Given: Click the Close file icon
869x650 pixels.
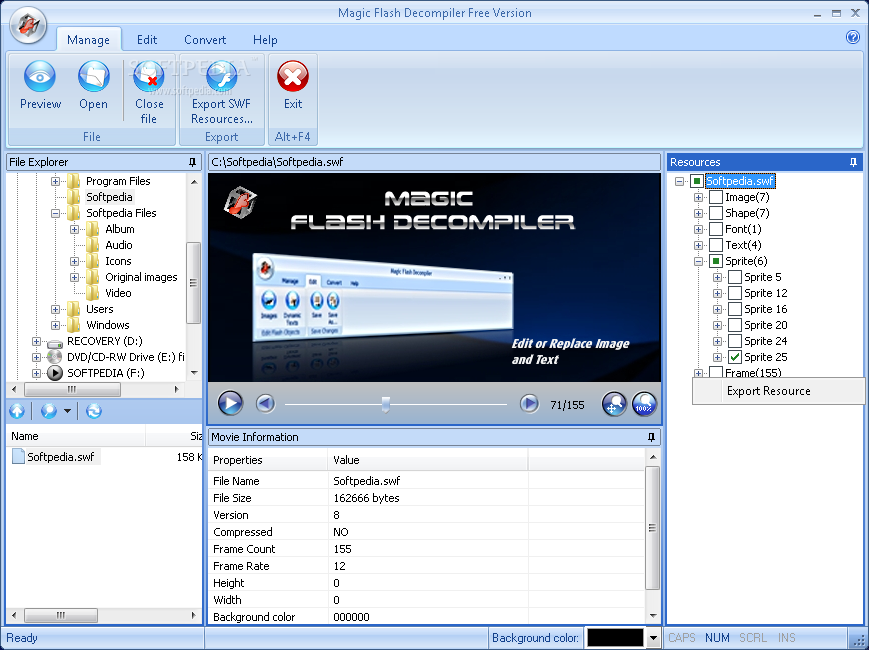Looking at the screenshot, I should pyautogui.click(x=149, y=76).
